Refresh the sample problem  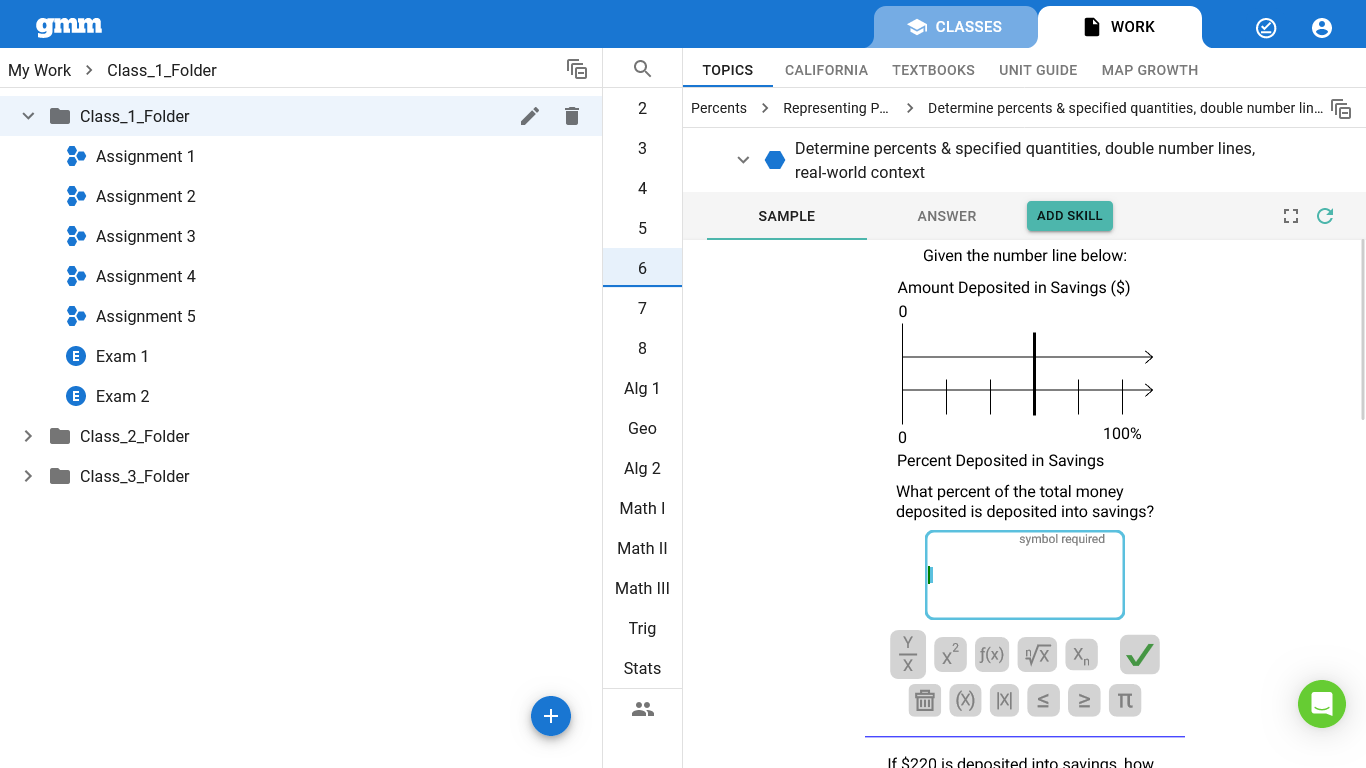pos(1325,216)
